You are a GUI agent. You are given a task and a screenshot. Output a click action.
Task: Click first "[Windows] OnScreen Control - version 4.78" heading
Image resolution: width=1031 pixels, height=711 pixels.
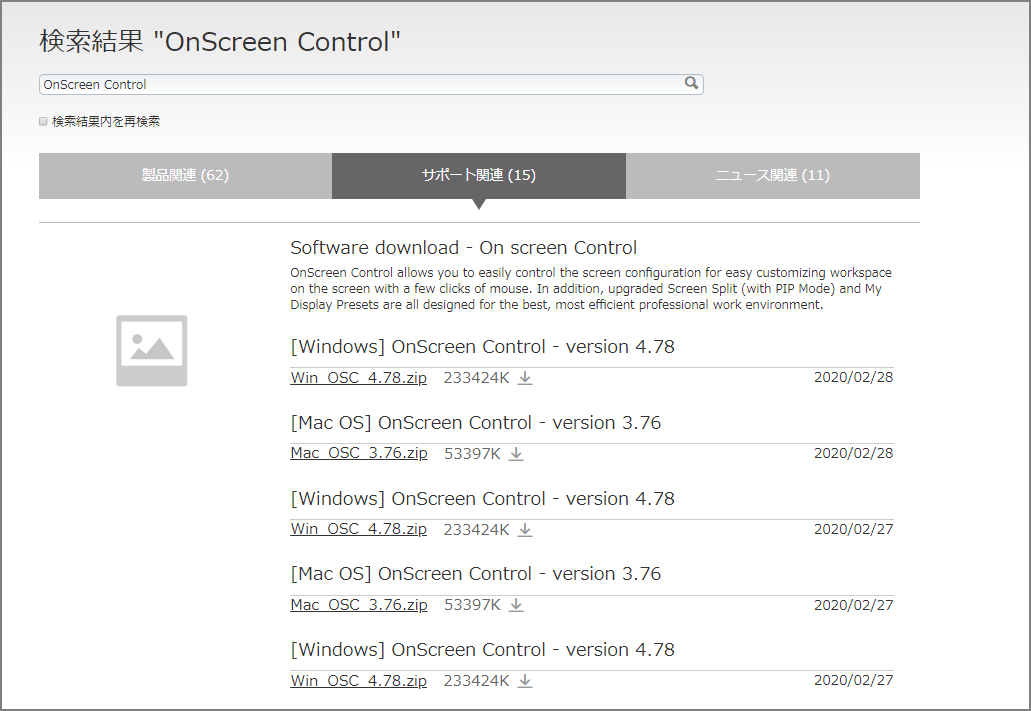click(x=482, y=348)
